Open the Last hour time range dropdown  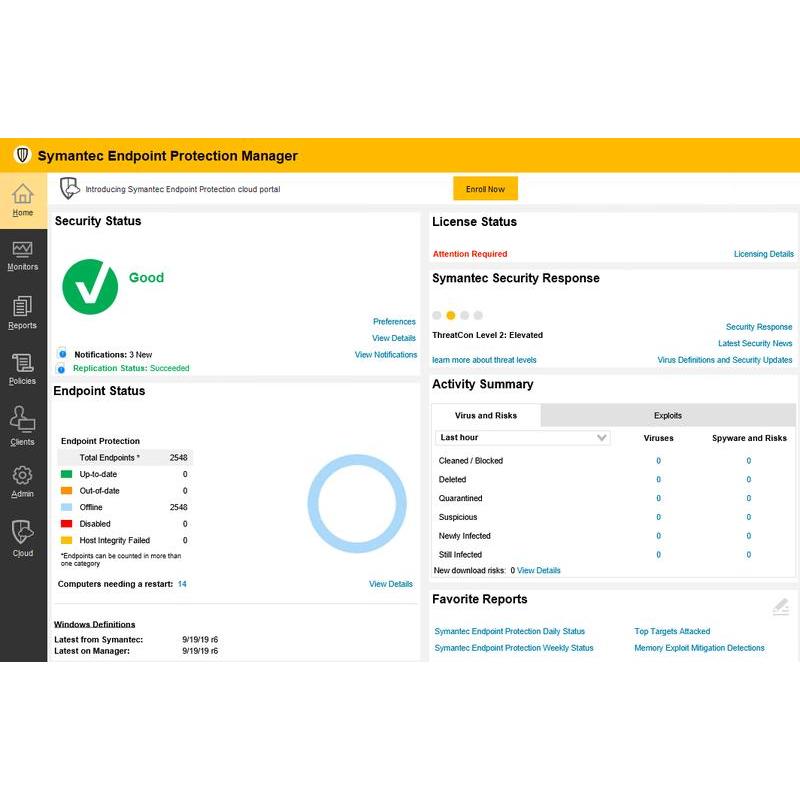coord(522,438)
